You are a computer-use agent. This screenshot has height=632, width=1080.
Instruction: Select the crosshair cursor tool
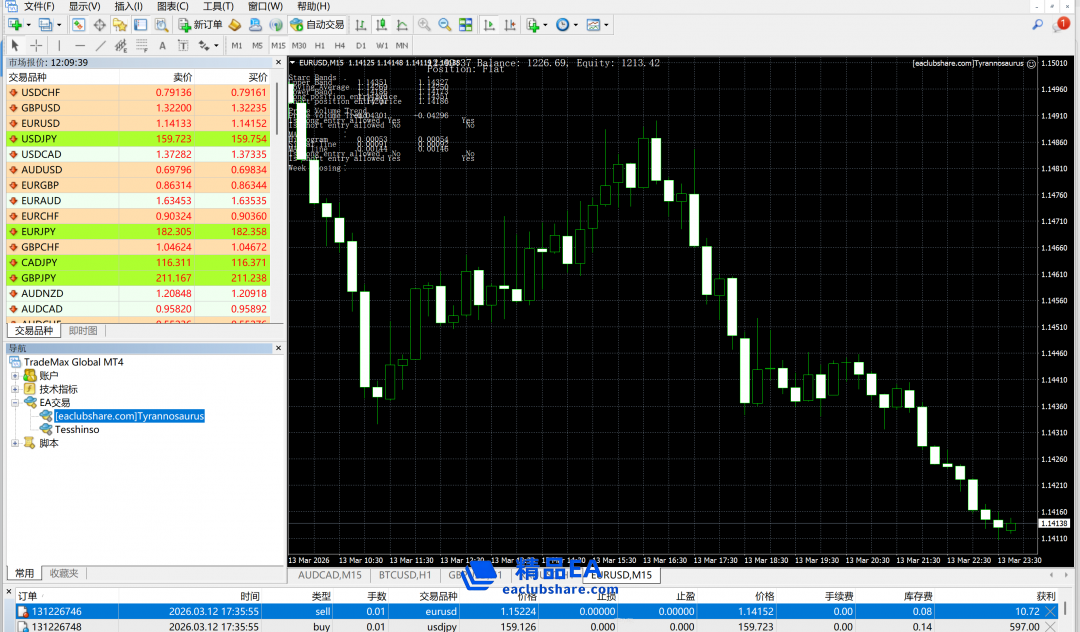(37, 45)
